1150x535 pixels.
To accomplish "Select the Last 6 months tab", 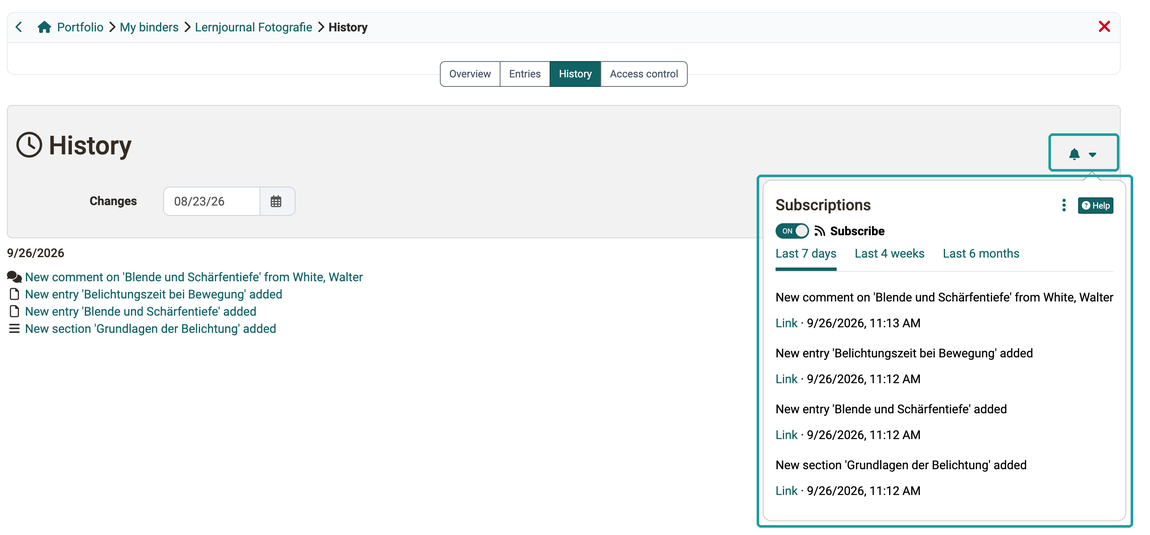I will click(981, 254).
